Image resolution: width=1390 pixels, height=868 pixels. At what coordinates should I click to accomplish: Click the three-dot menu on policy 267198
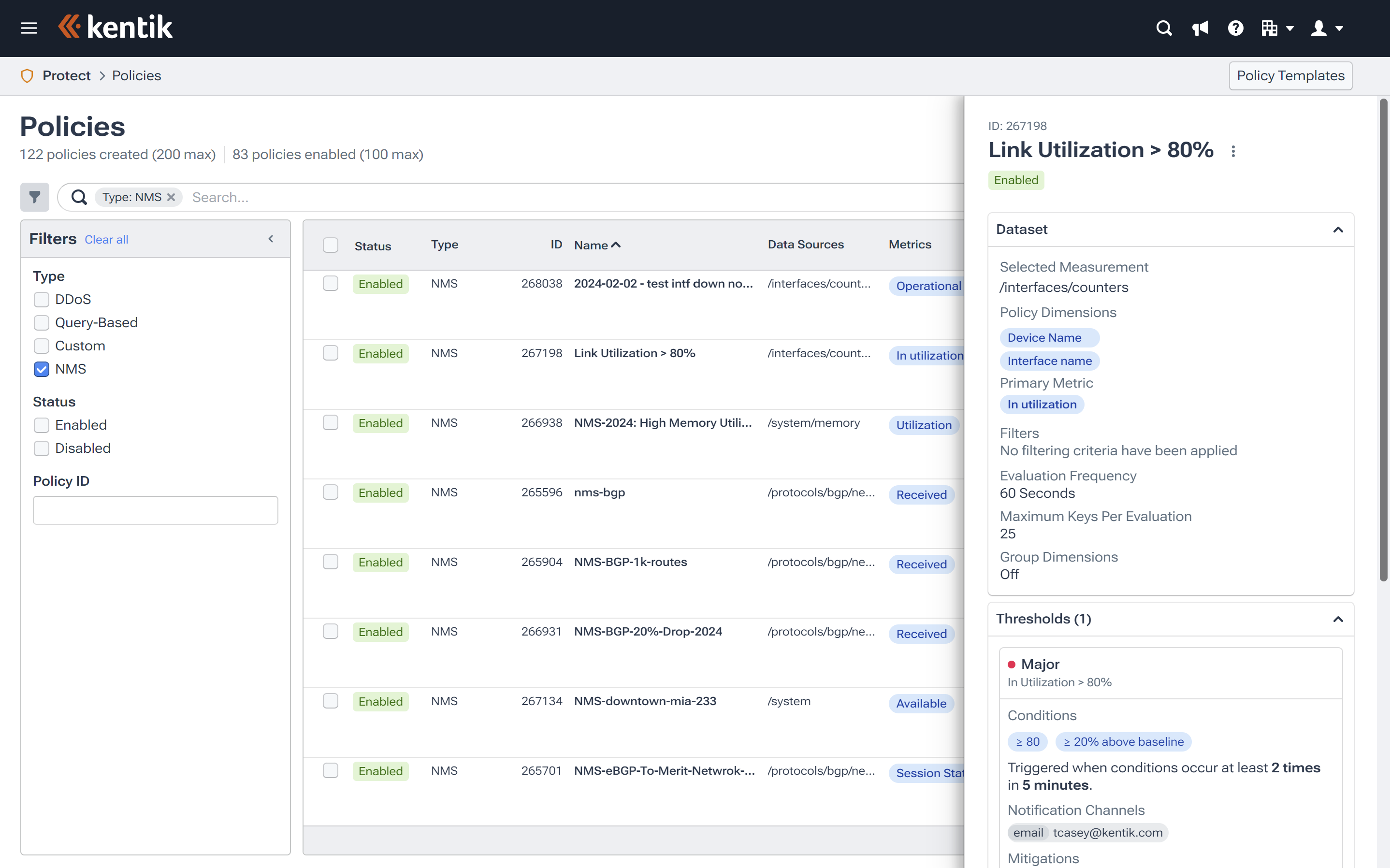click(1231, 151)
